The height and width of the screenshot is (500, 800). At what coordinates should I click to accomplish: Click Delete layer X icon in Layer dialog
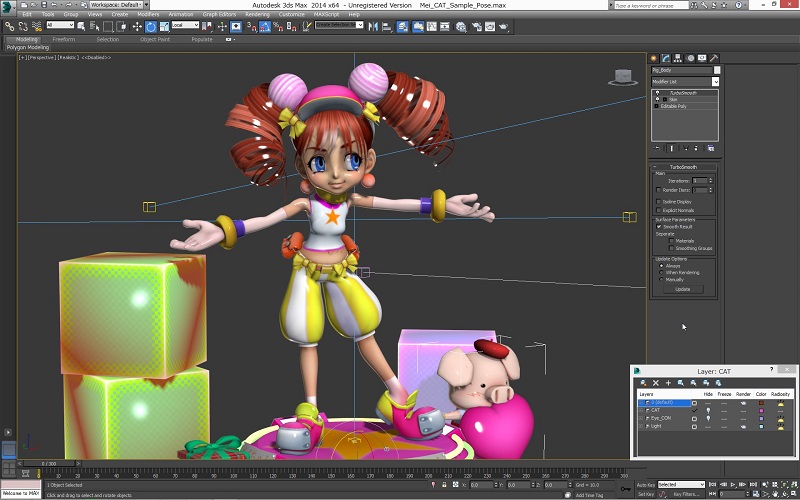(656, 383)
